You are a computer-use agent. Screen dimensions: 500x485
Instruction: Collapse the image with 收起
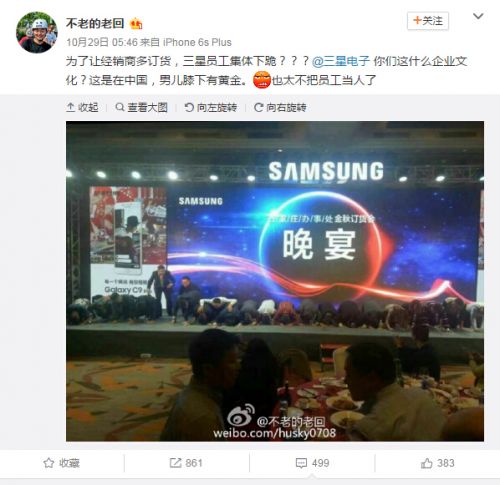point(82,107)
